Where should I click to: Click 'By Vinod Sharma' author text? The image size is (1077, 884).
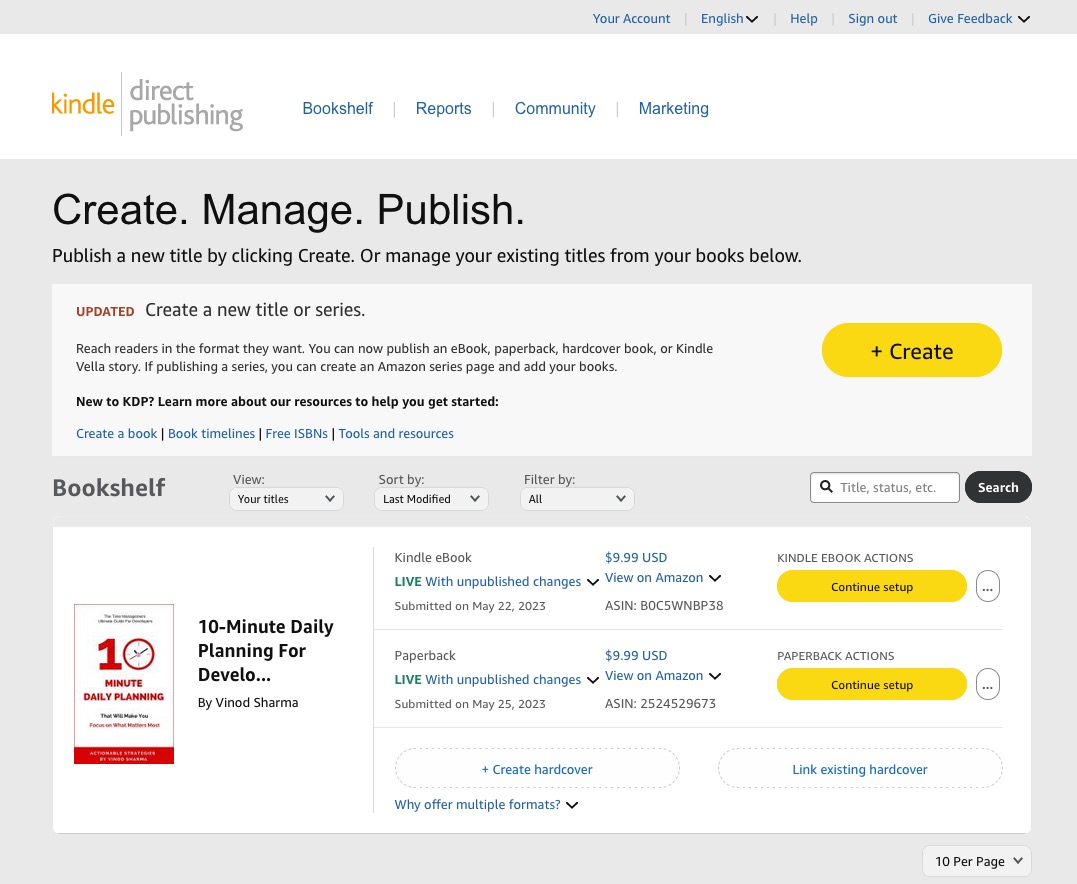tap(248, 703)
